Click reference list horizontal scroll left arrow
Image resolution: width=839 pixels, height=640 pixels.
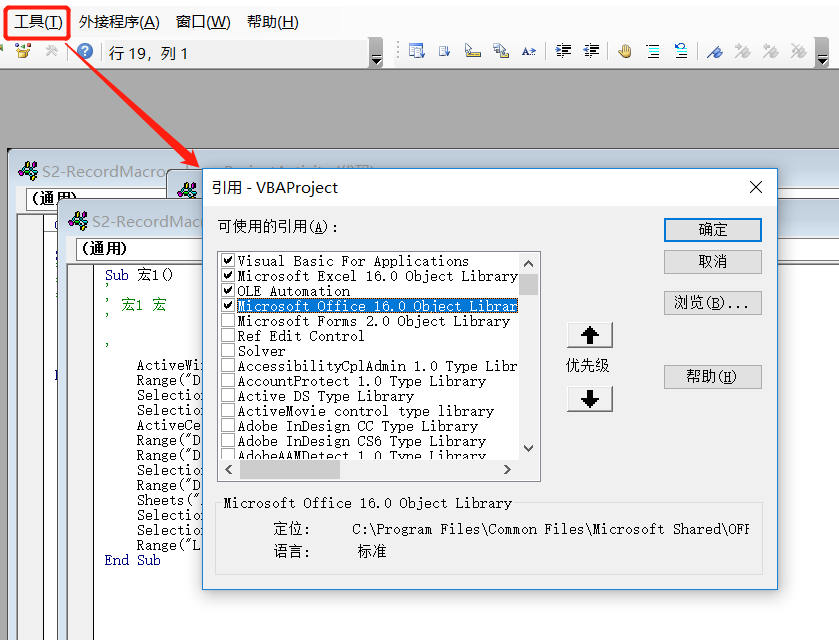[229, 469]
